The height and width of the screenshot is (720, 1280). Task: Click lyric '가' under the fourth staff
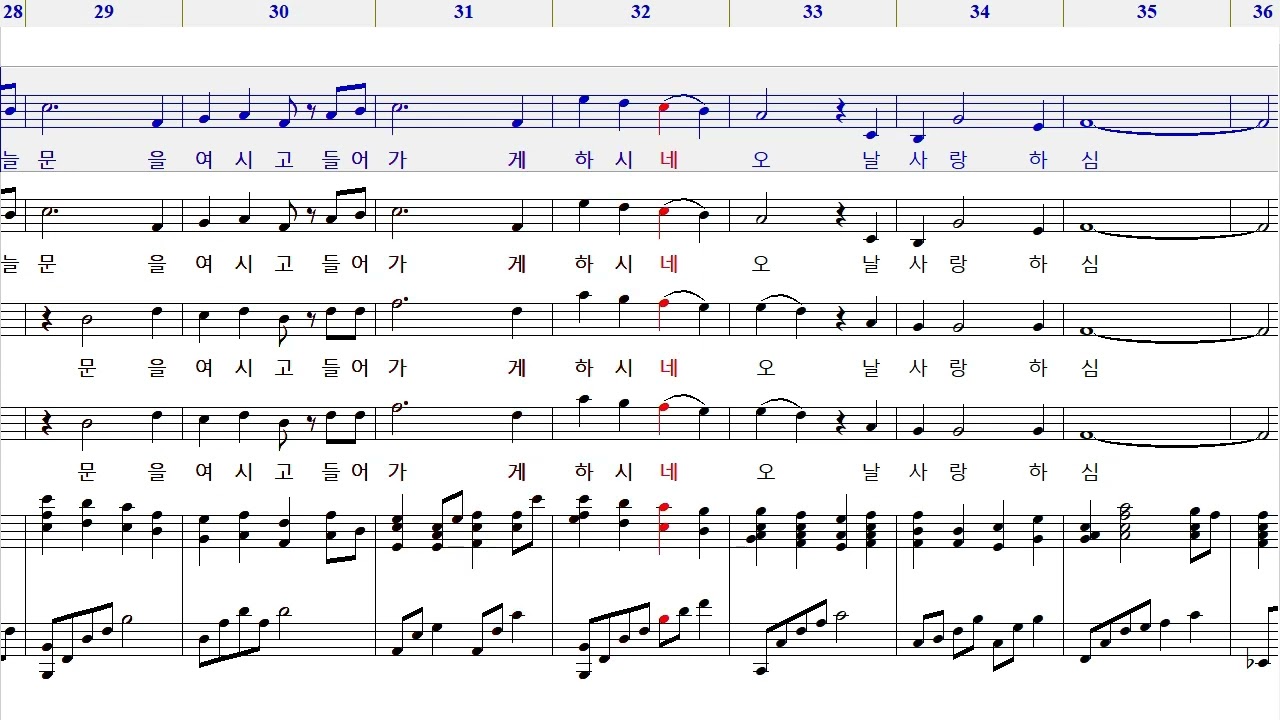[x=397, y=471]
